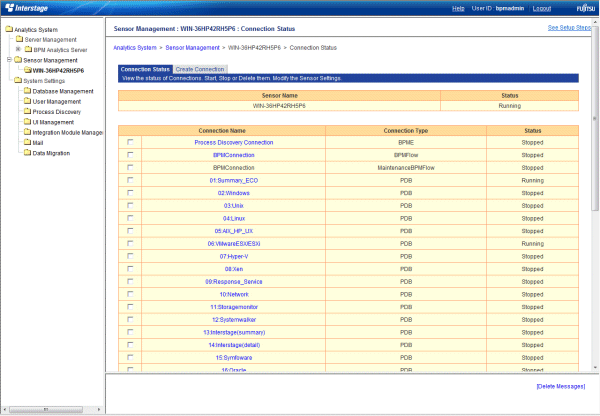600x416 pixels.
Task: Select the WIN-36HP42RH5P6 tree item
Action: [x=58, y=70]
